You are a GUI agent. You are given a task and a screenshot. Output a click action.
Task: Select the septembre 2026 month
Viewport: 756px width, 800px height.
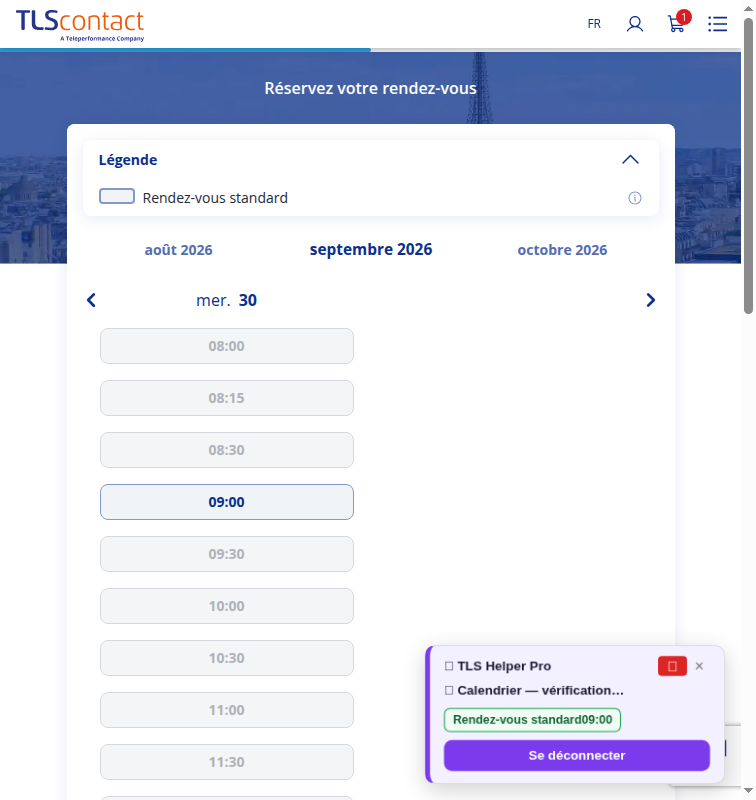pos(371,249)
